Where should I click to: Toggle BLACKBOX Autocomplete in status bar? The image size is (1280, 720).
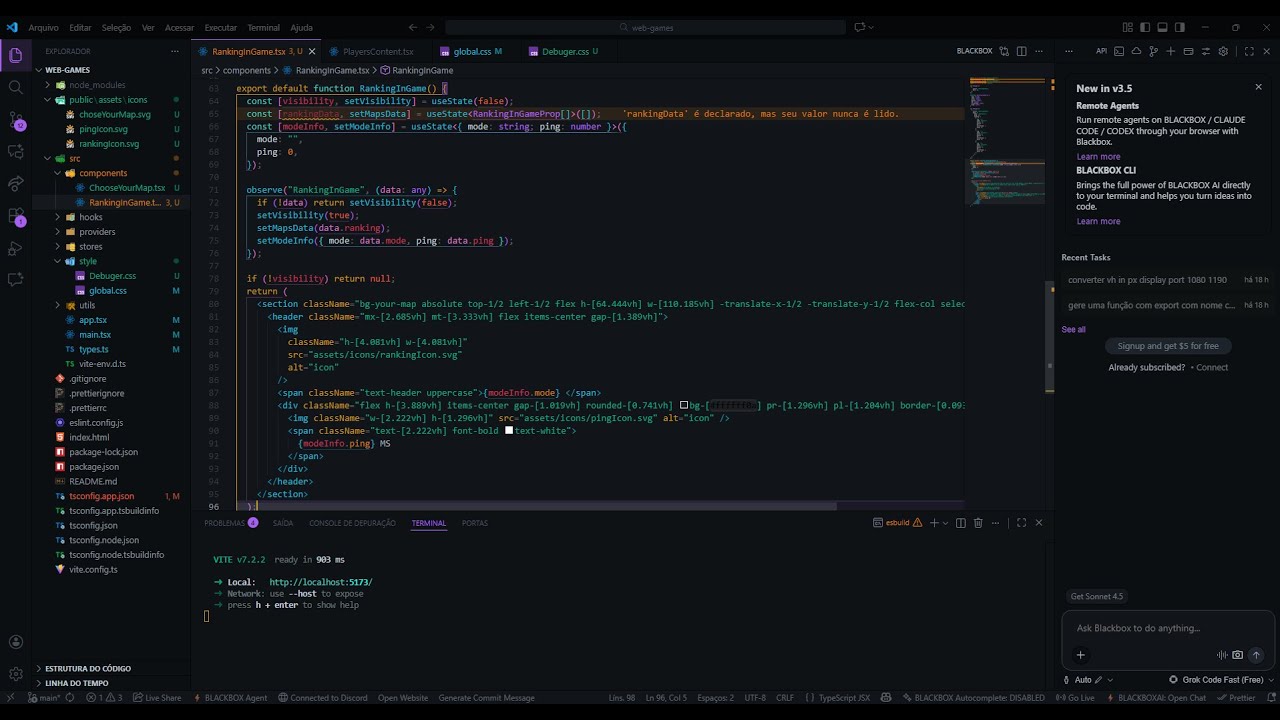(x=974, y=698)
